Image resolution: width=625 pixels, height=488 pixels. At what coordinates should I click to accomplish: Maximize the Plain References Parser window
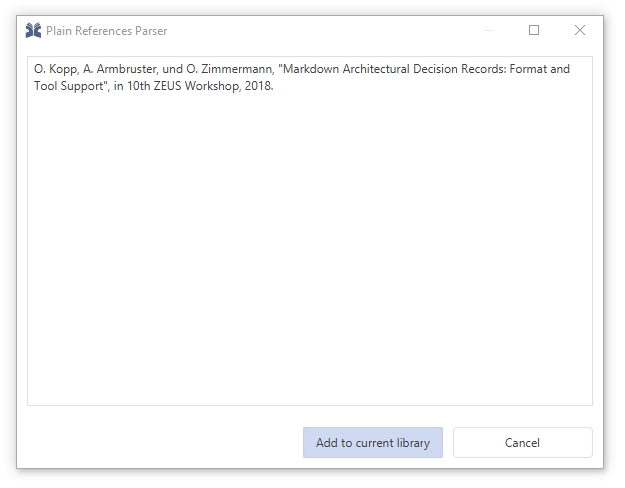(x=534, y=31)
